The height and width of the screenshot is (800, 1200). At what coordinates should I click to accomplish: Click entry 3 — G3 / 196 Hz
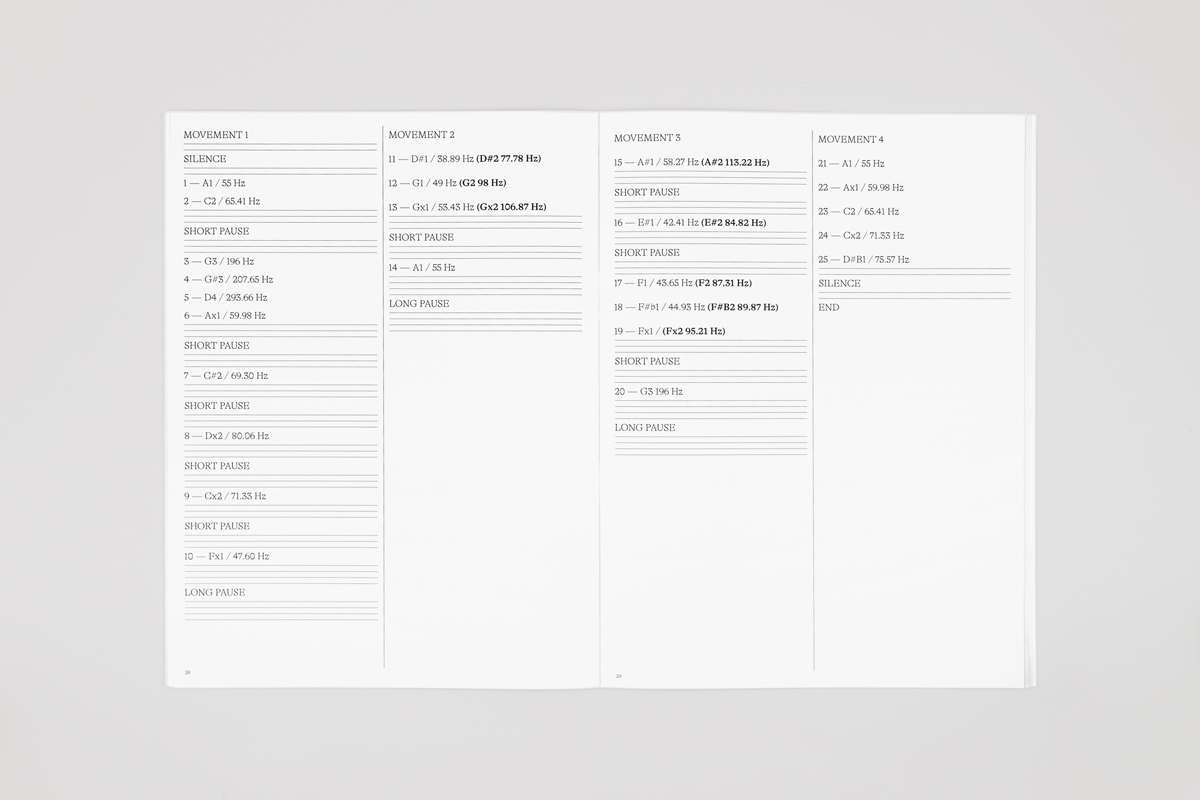[x=219, y=261]
